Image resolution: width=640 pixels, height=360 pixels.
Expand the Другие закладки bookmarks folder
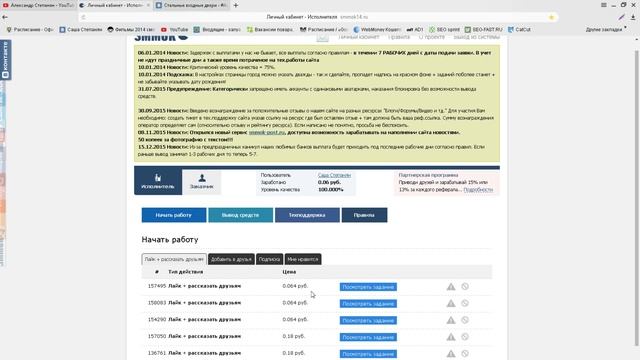[606, 29]
